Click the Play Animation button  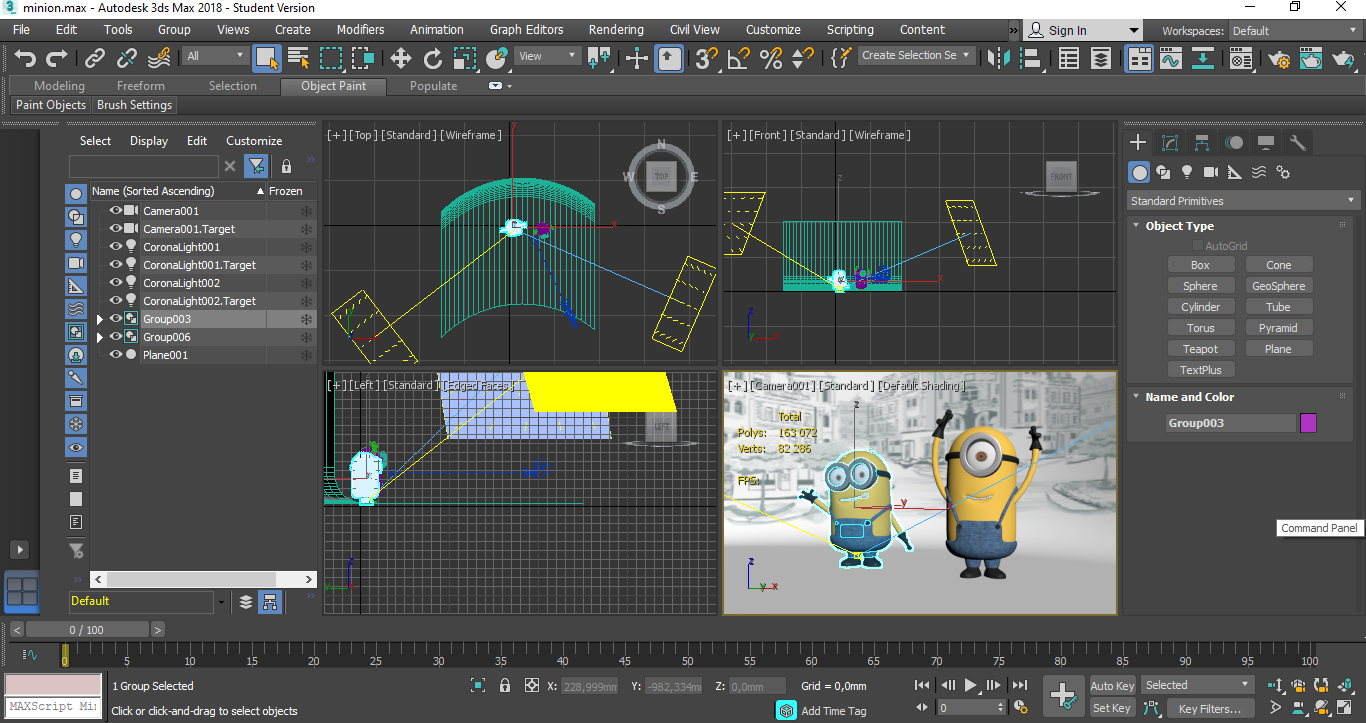971,686
